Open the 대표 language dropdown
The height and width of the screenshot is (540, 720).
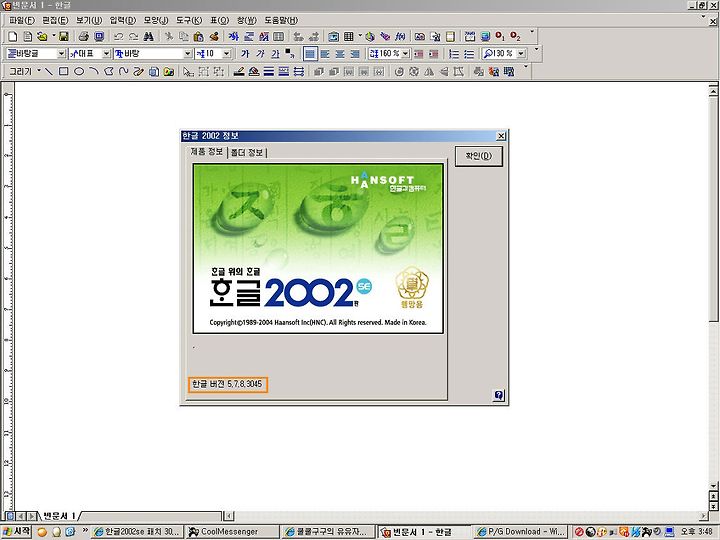(x=106, y=54)
